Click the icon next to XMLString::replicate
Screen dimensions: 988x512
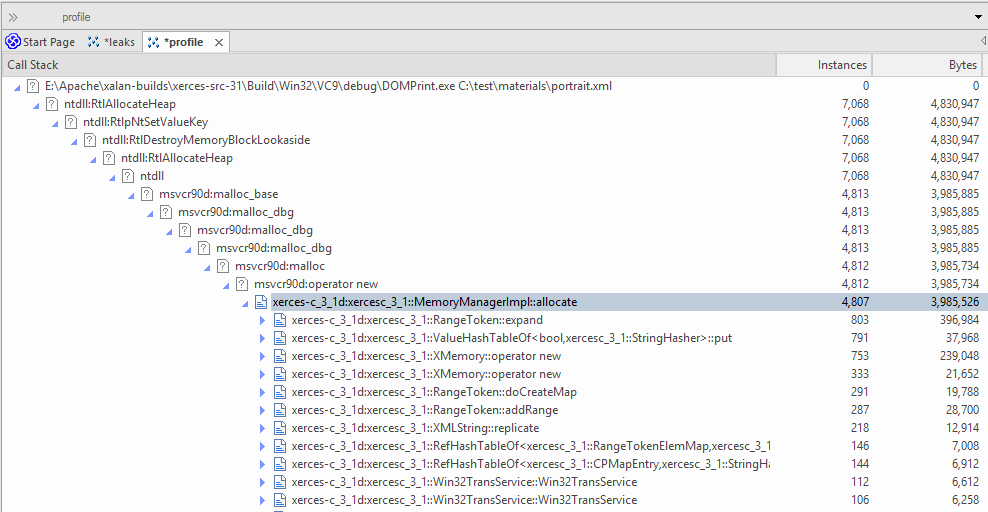point(281,428)
